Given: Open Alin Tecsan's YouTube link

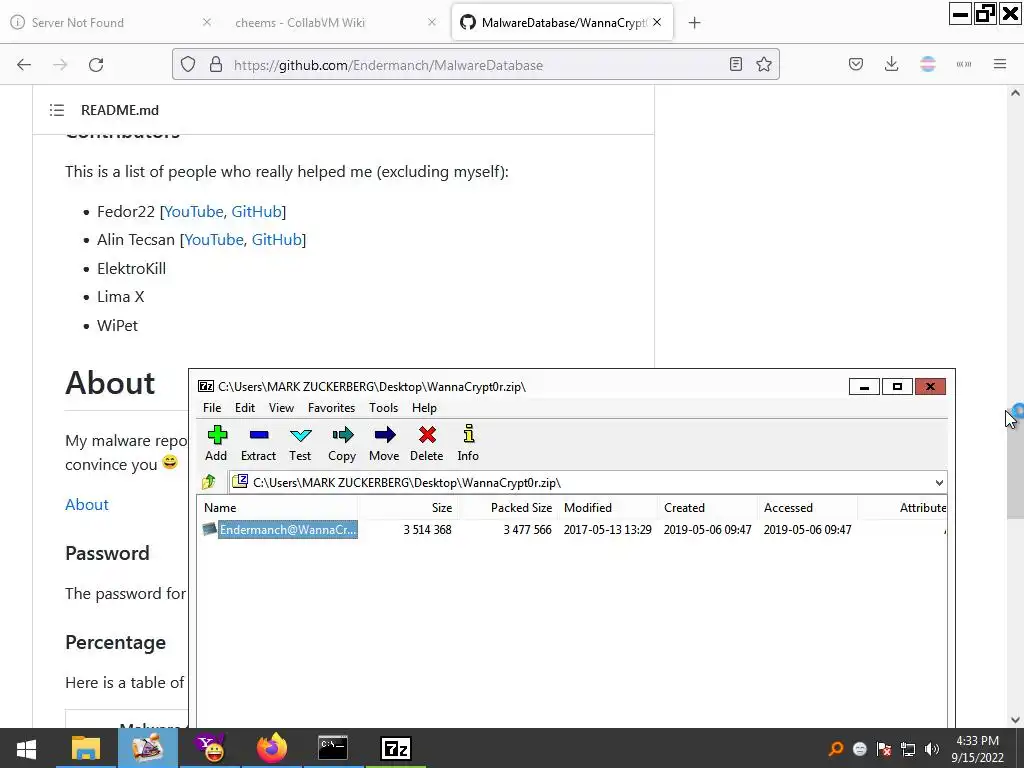Looking at the screenshot, I should pyautogui.click(x=214, y=240).
